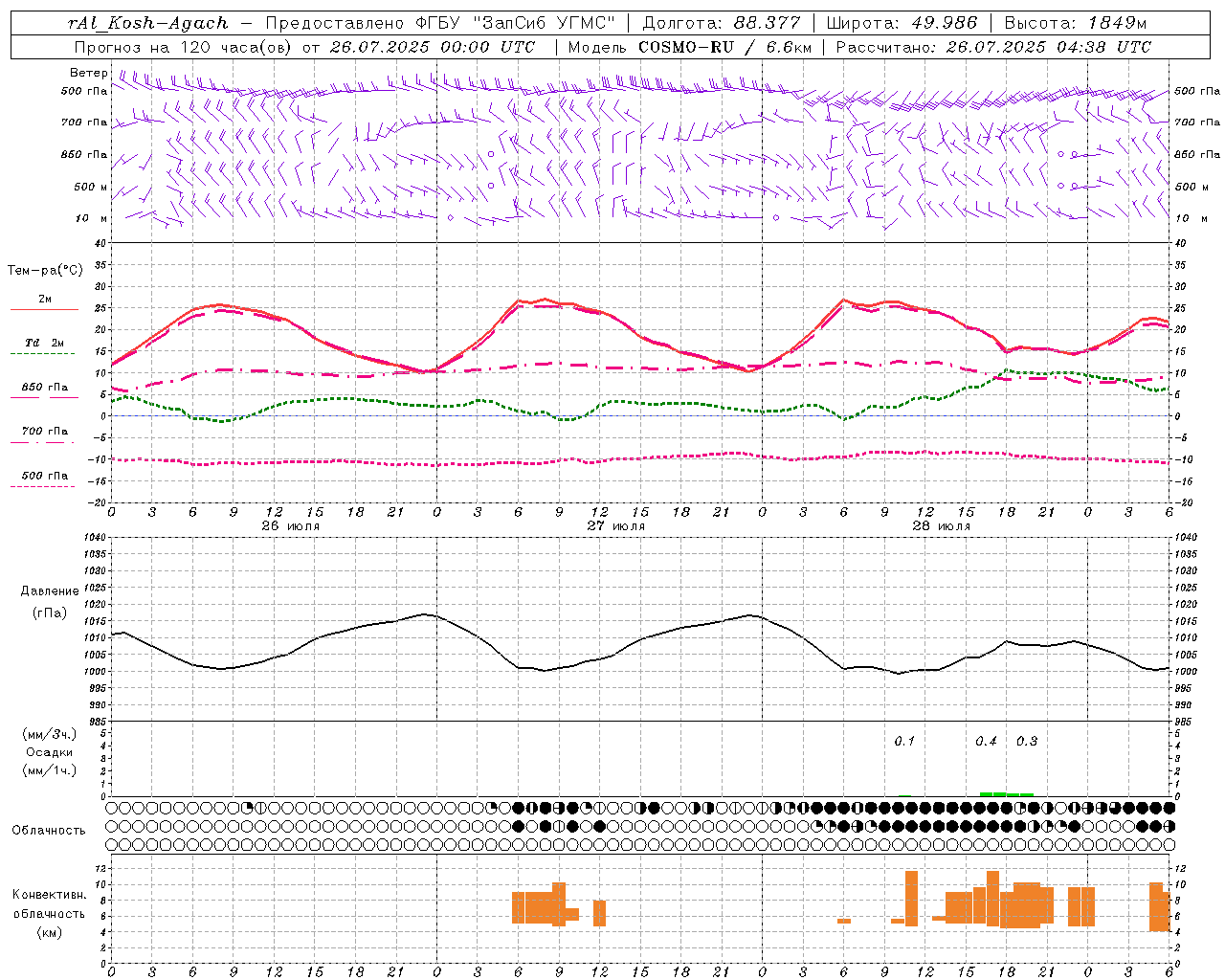Click the Td 2м dew point legend label

click(x=45, y=343)
